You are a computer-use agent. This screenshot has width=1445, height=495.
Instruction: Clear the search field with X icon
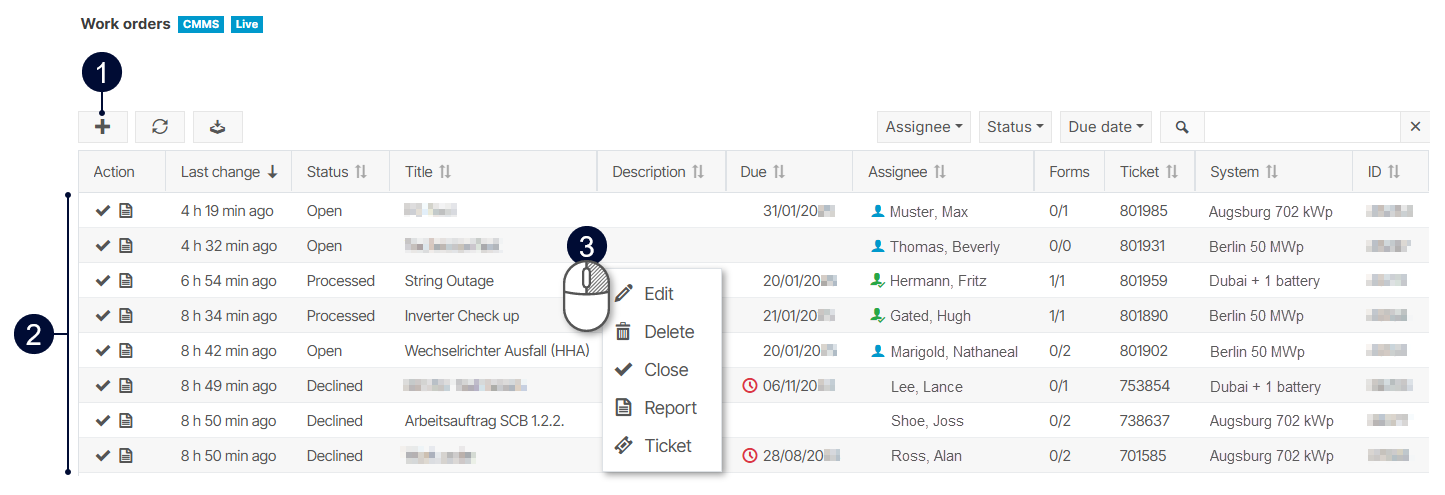pos(1415,127)
